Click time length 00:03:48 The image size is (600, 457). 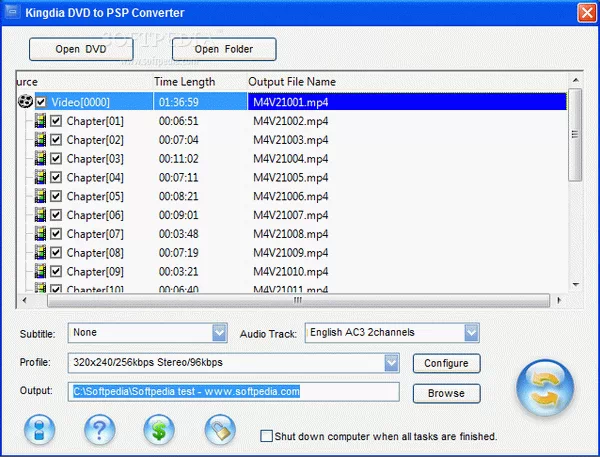pos(179,233)
